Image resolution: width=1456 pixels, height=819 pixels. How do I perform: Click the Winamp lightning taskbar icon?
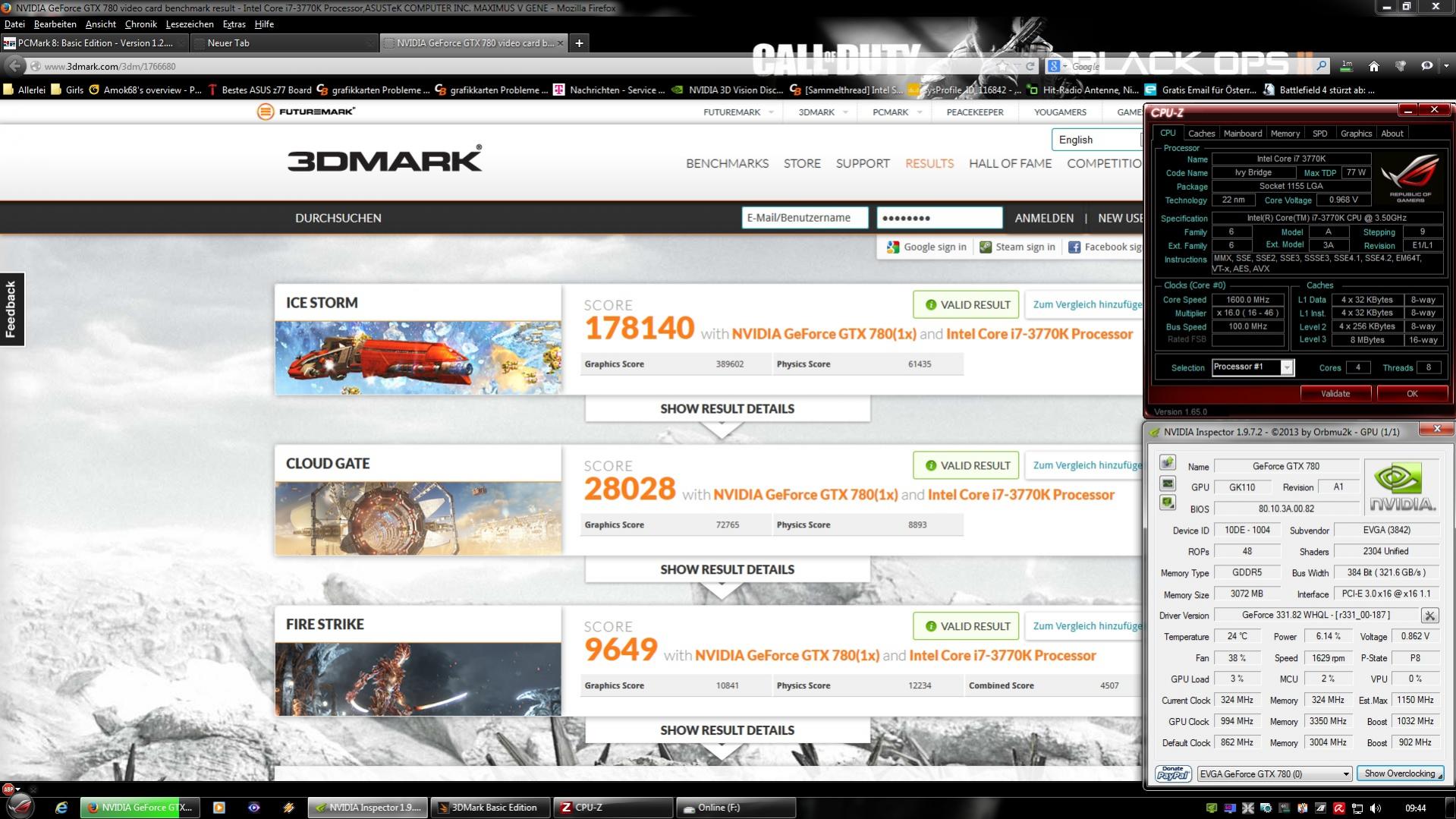[x=288, y=808]
